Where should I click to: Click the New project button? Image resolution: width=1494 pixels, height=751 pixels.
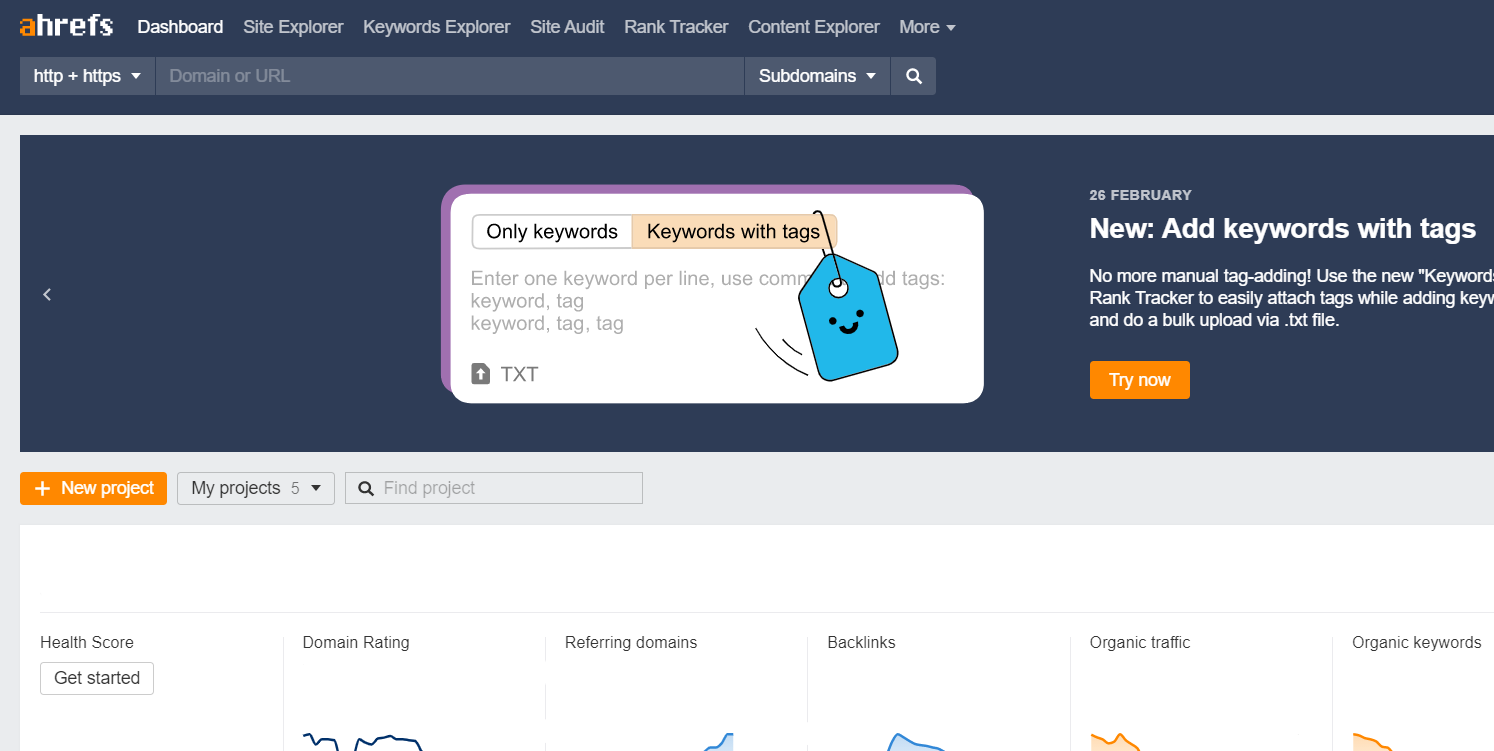coord(93,488)
